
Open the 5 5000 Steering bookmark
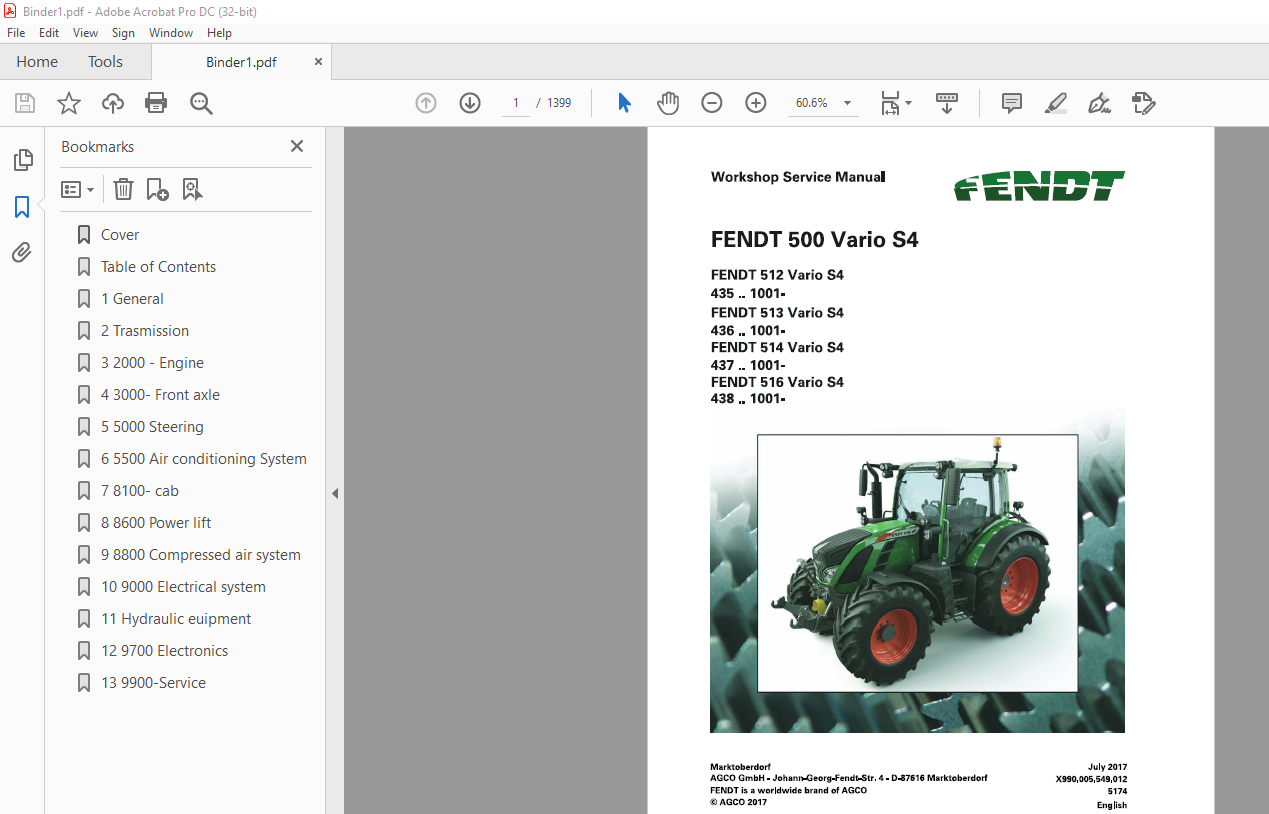pos(152,427)
